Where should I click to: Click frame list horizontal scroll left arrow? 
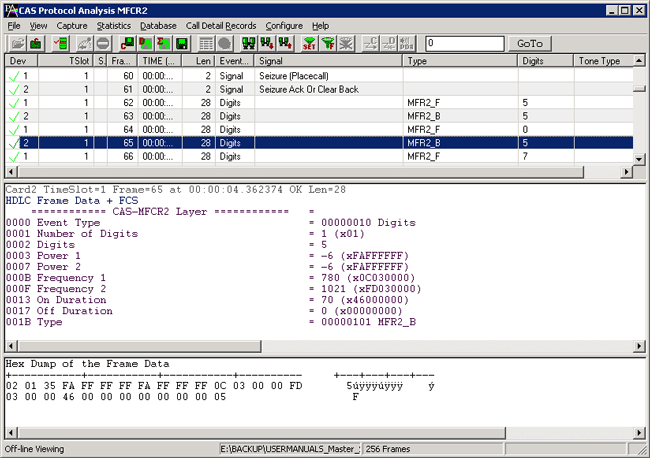coord(10,172)
